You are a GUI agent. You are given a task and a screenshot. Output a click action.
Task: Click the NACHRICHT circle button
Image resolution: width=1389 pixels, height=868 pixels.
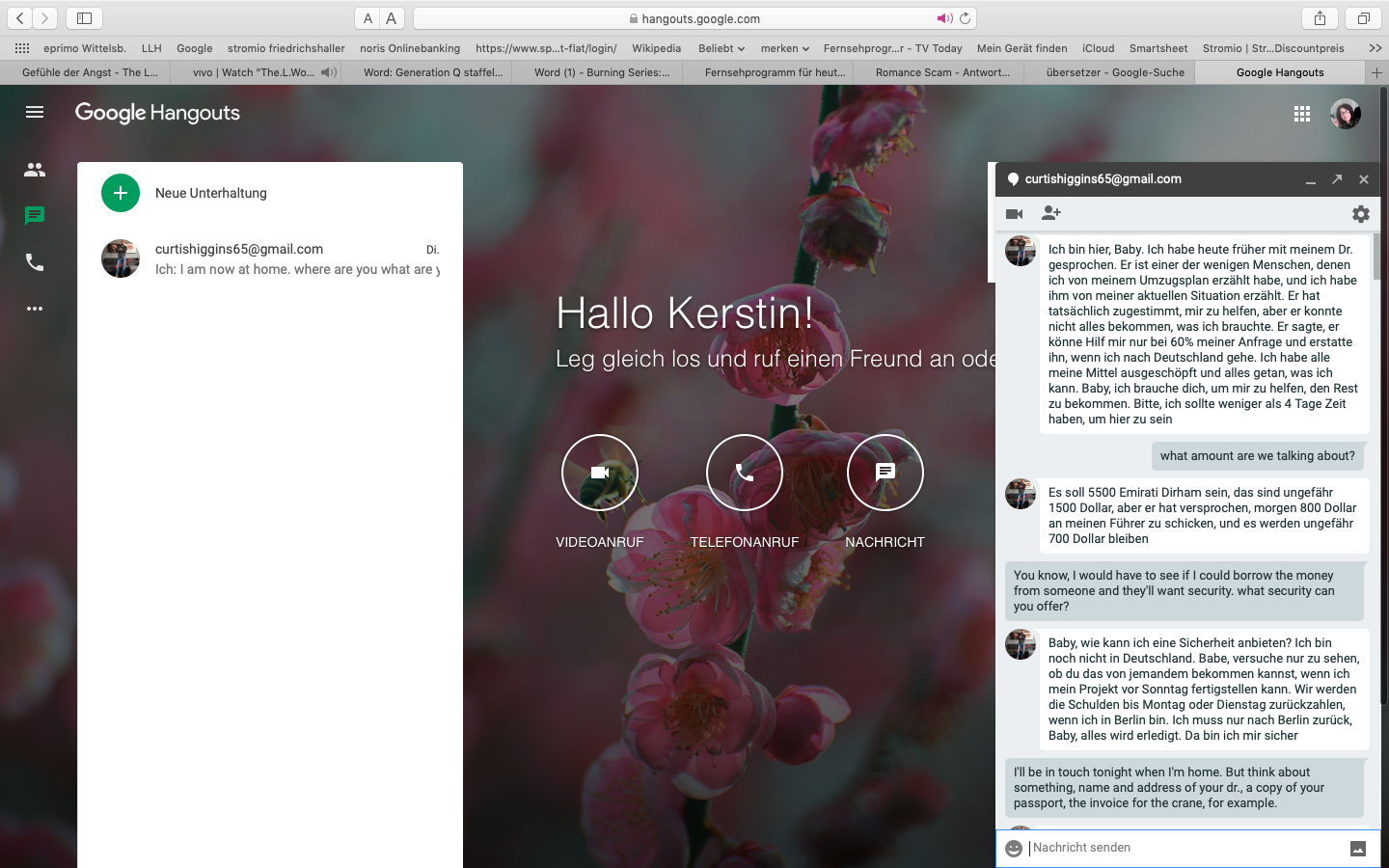coord(885,473)
